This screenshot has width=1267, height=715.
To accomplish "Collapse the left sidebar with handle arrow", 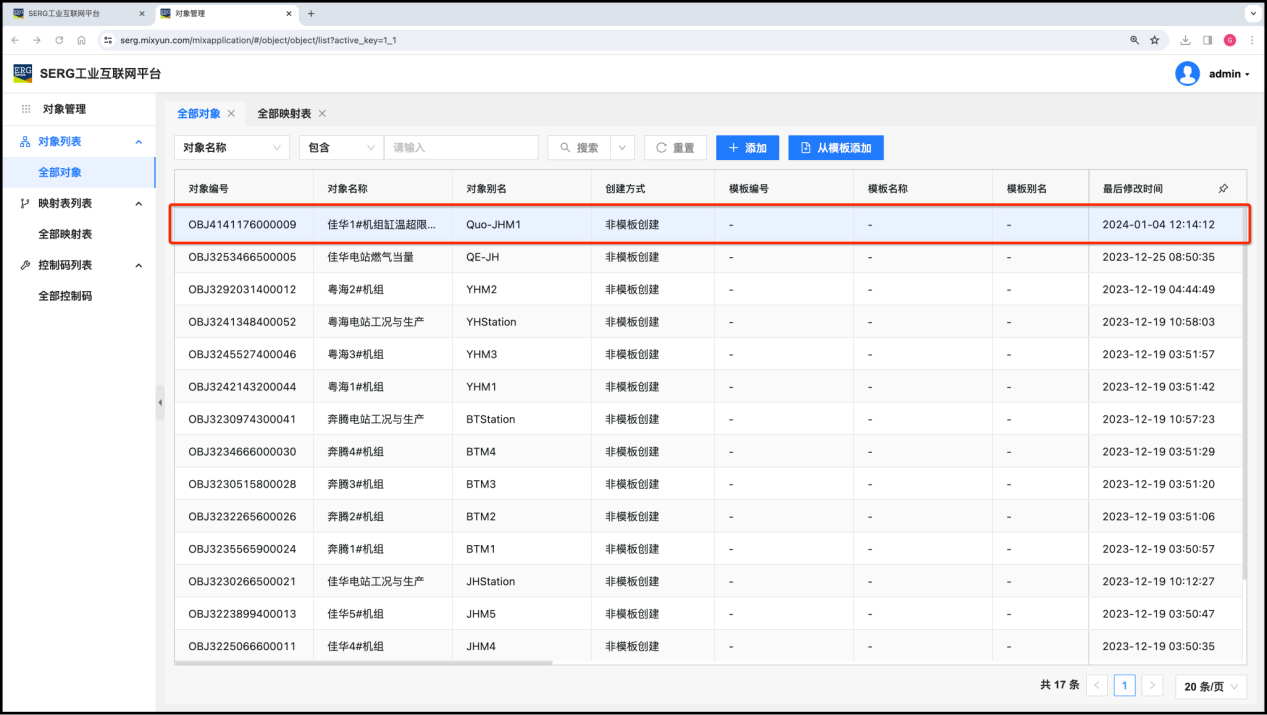I will pos(160,402).
